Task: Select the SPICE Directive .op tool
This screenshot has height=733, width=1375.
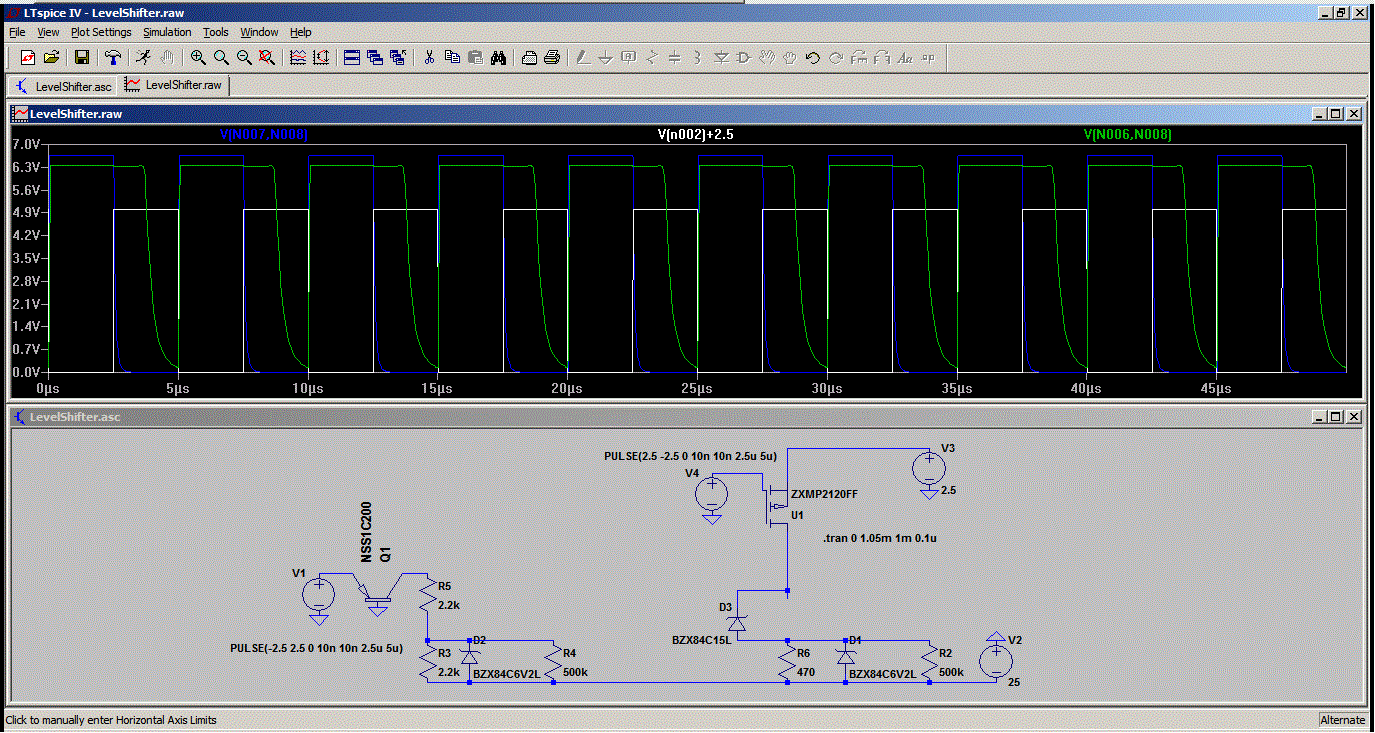Action: pos(928,58)
